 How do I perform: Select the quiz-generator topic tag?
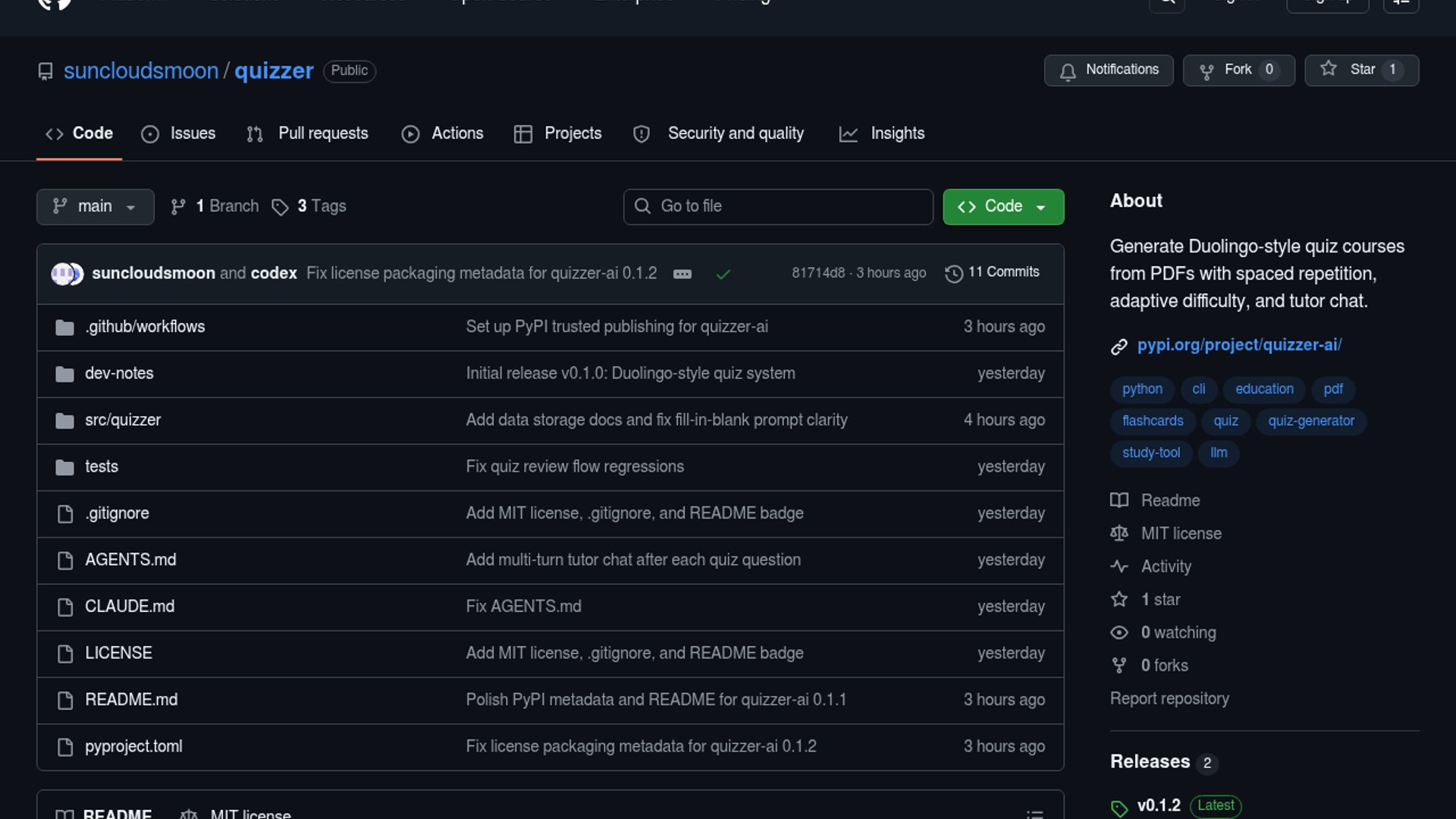click(1310, 421)
